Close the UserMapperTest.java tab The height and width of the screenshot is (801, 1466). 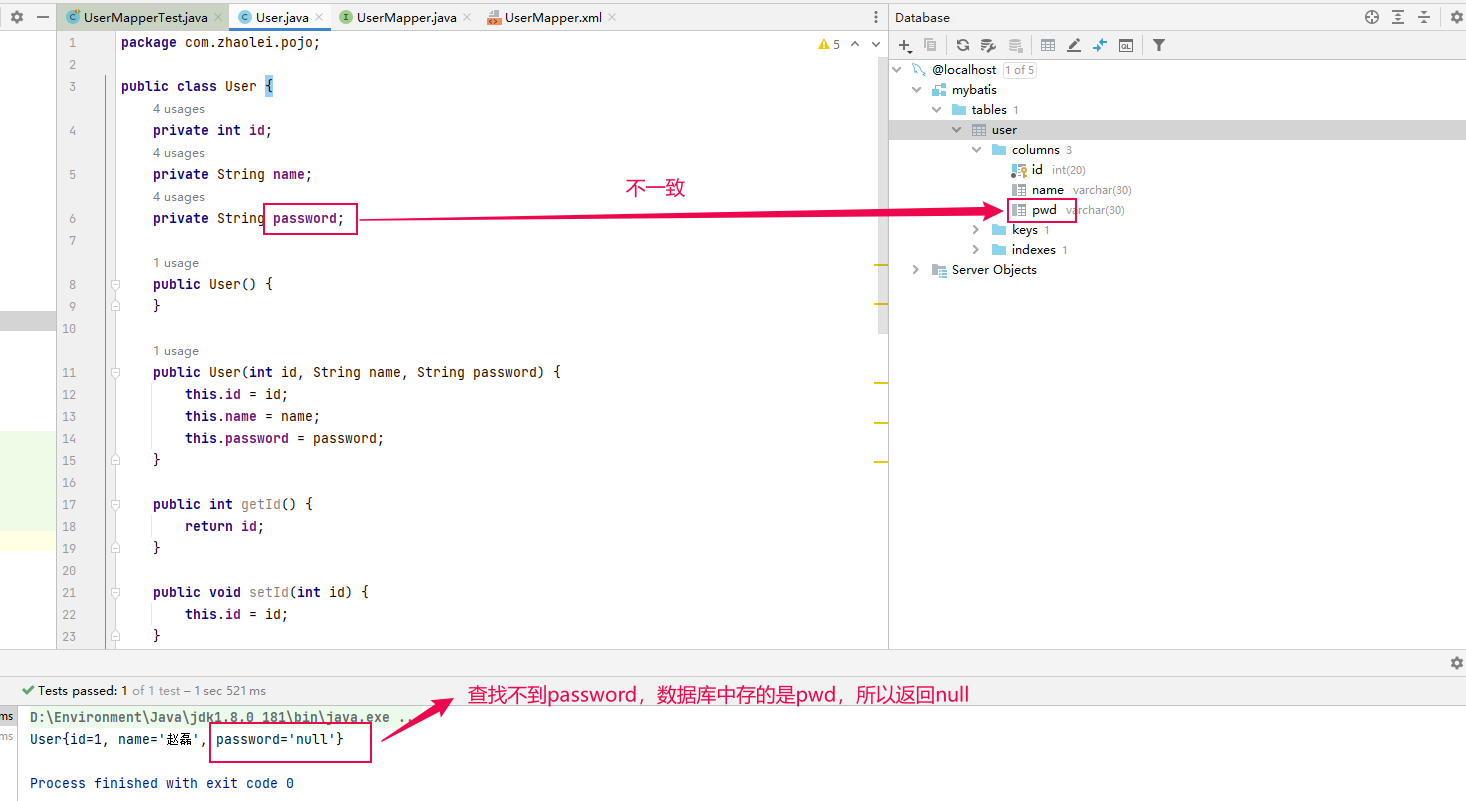click(219, 17)
